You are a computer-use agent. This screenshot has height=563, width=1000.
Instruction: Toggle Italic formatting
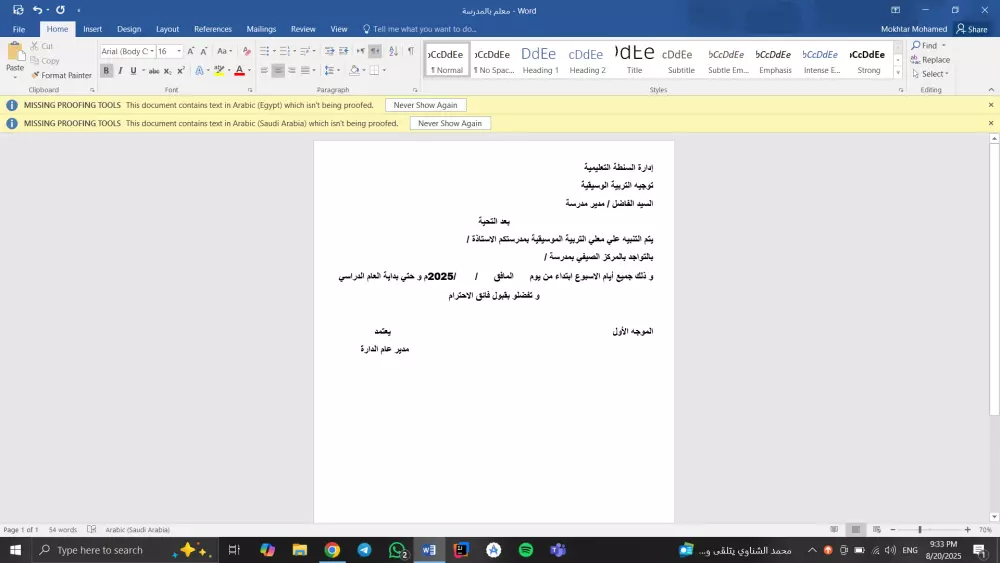click(x=120, y=71)
